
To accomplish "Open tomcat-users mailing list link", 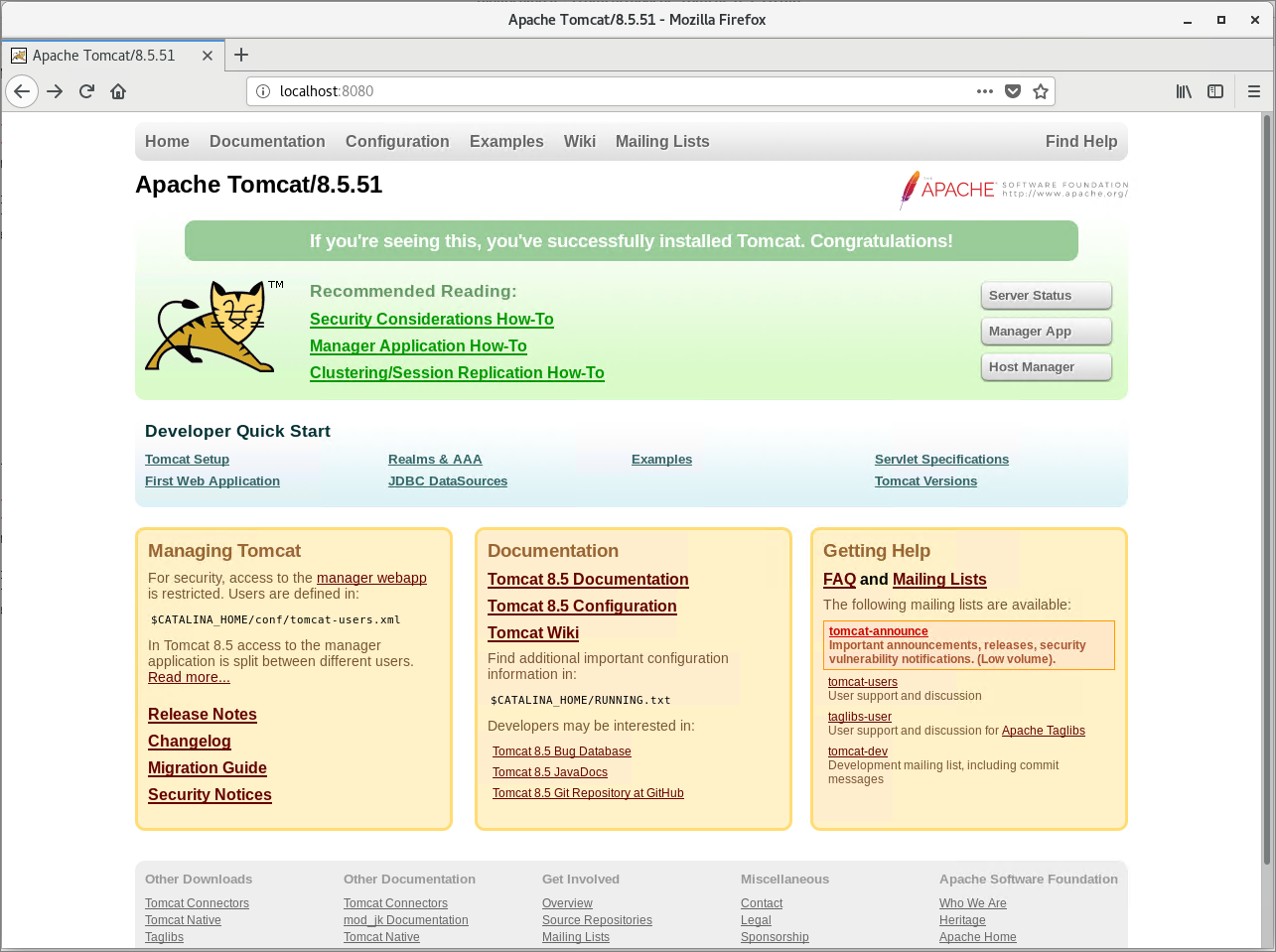I will tap(863, 682).
